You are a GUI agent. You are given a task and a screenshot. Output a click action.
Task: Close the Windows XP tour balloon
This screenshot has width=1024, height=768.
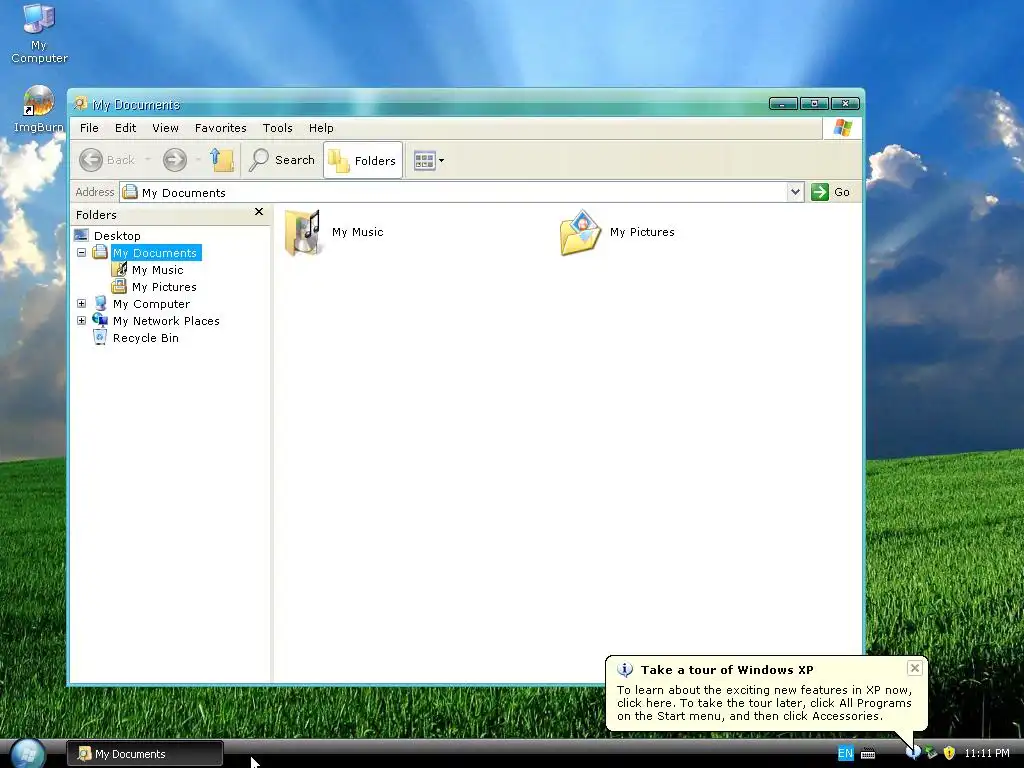pyautogui.click(x=914, y=668)
